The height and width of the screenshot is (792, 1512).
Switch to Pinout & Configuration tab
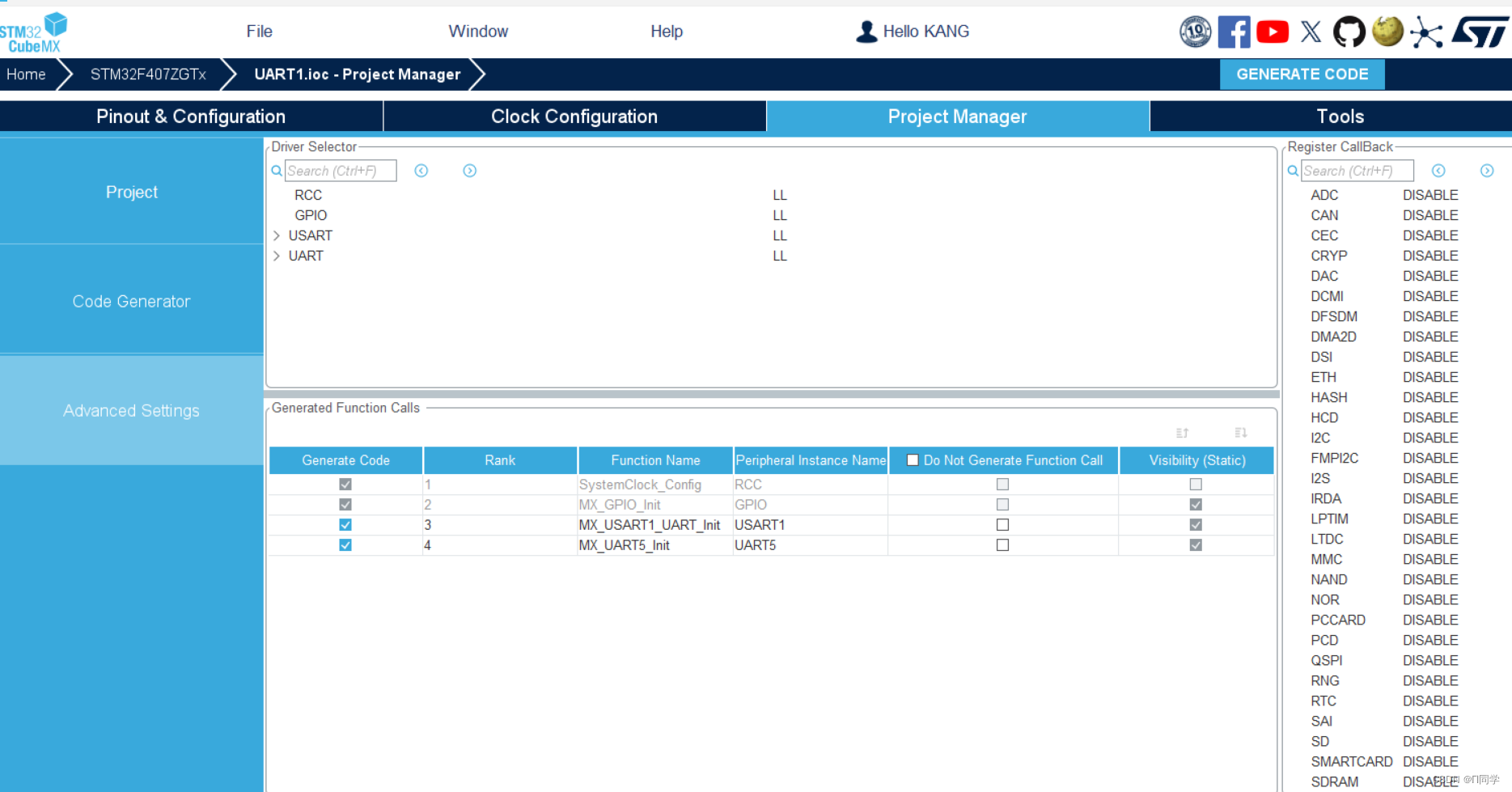click(x=191, y=116)
